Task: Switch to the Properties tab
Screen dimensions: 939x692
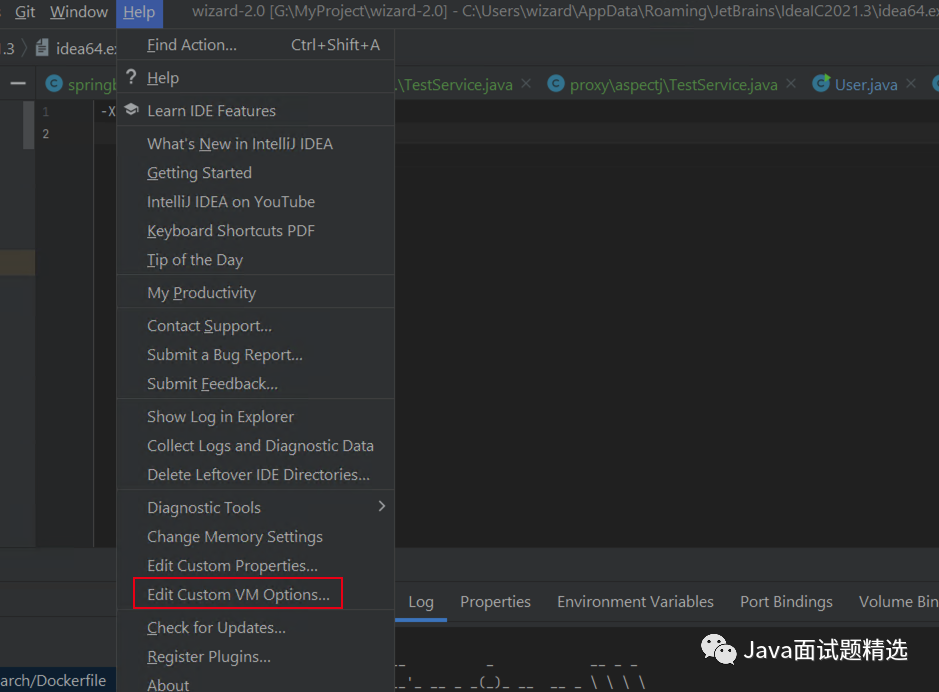Action: (495, 602)
